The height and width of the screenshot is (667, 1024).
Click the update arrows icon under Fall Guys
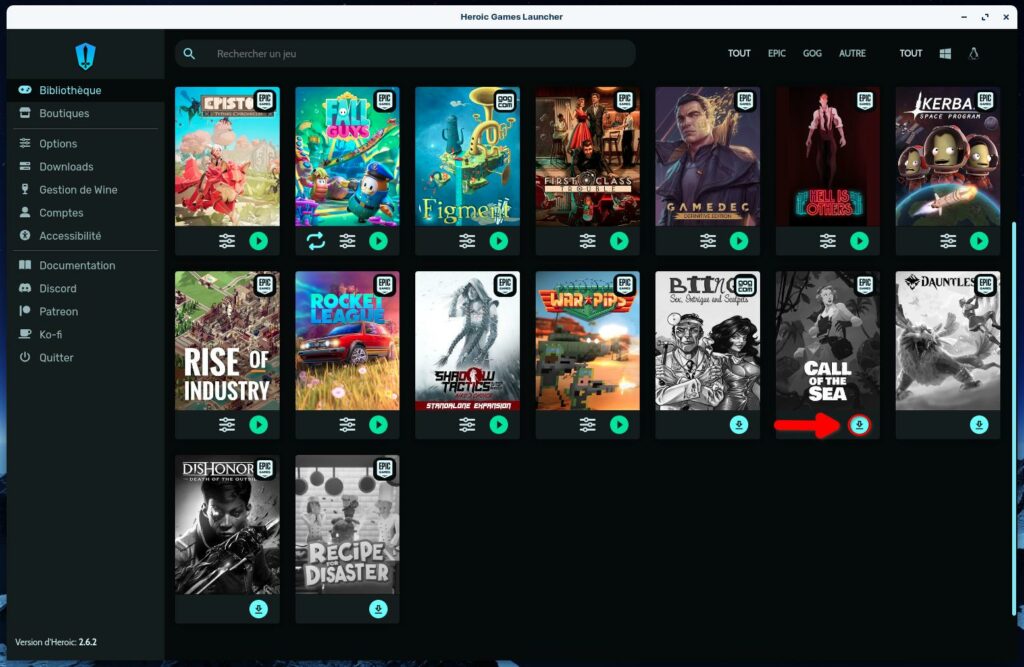pos(316,241)
